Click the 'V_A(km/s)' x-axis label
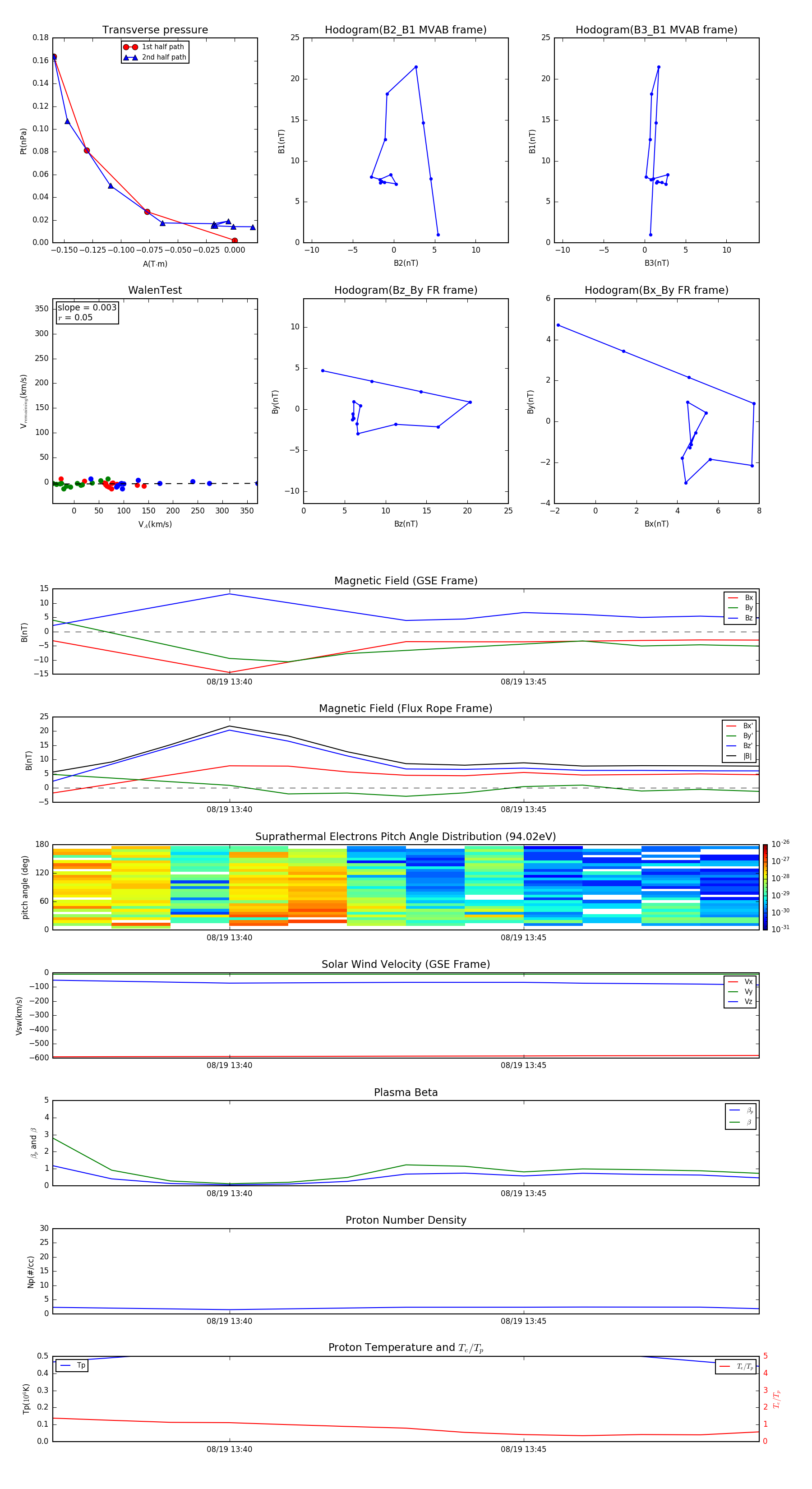 point(155,525)
